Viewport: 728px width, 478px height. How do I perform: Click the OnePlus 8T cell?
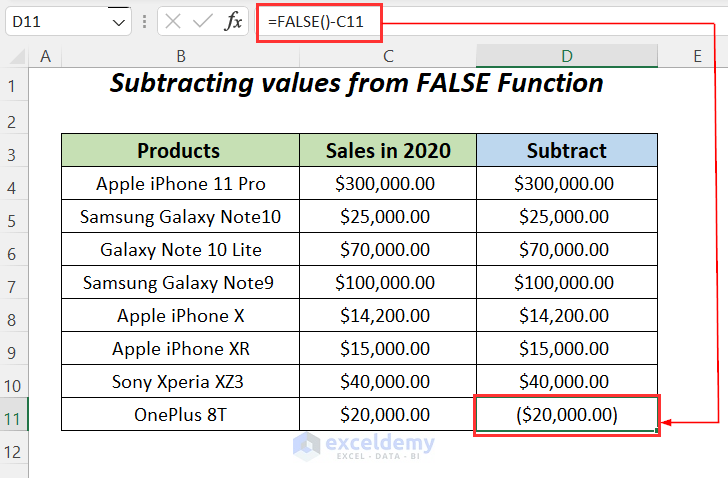[x=180, y=414]
